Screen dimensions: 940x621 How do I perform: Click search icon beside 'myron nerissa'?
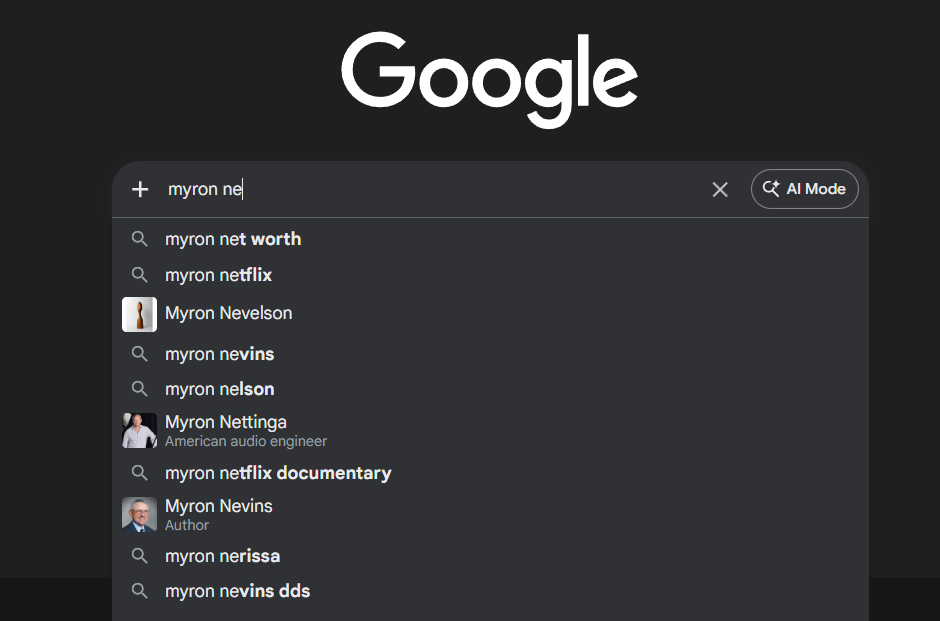coord(140,556)
